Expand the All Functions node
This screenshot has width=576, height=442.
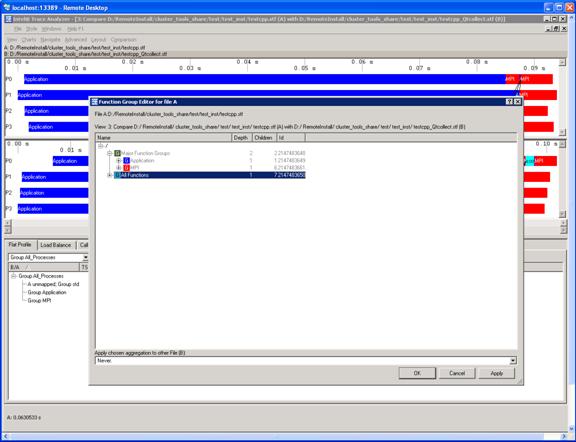click(109, 175)
